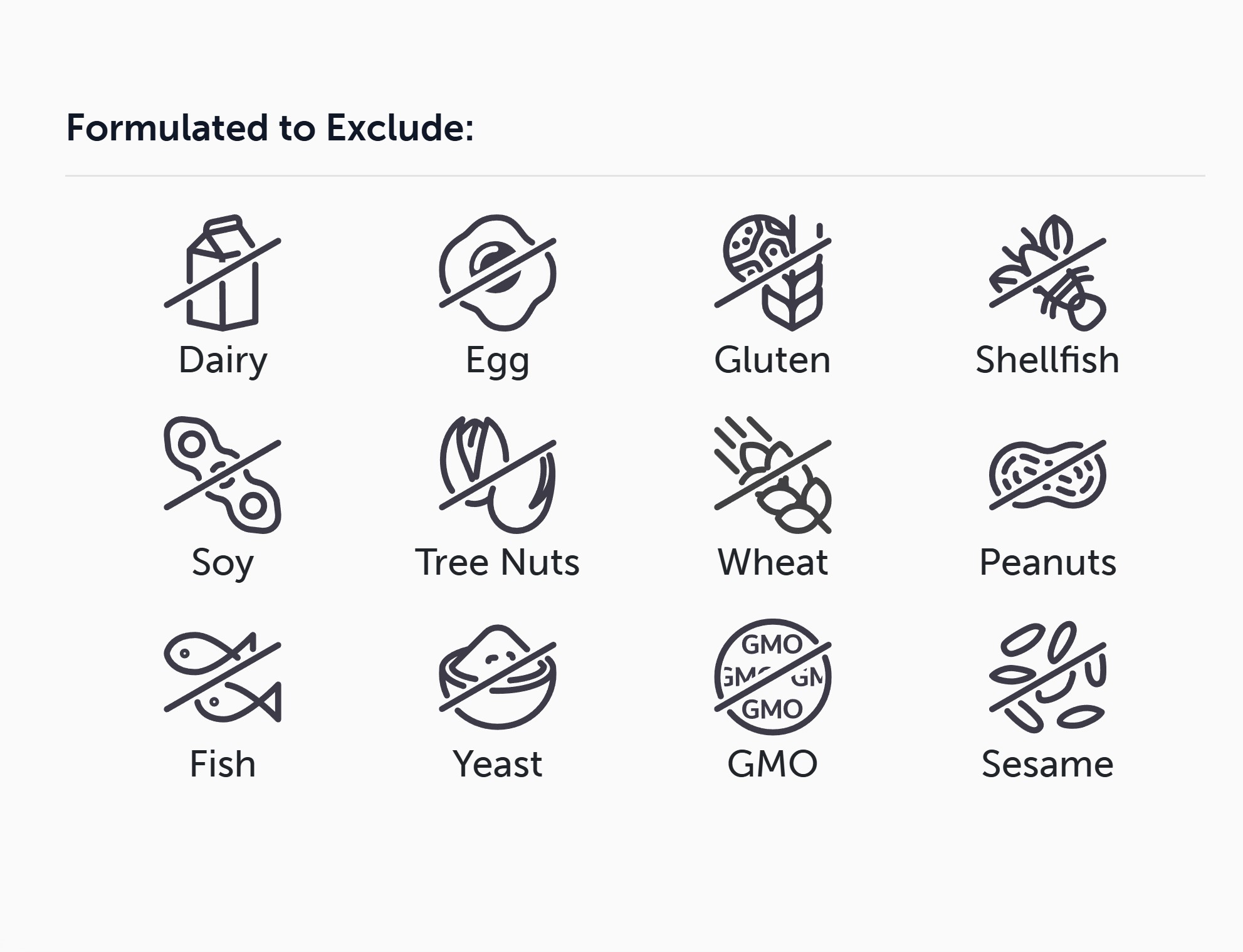
Task: Select the "Yeast" text label
Action: 498,764
